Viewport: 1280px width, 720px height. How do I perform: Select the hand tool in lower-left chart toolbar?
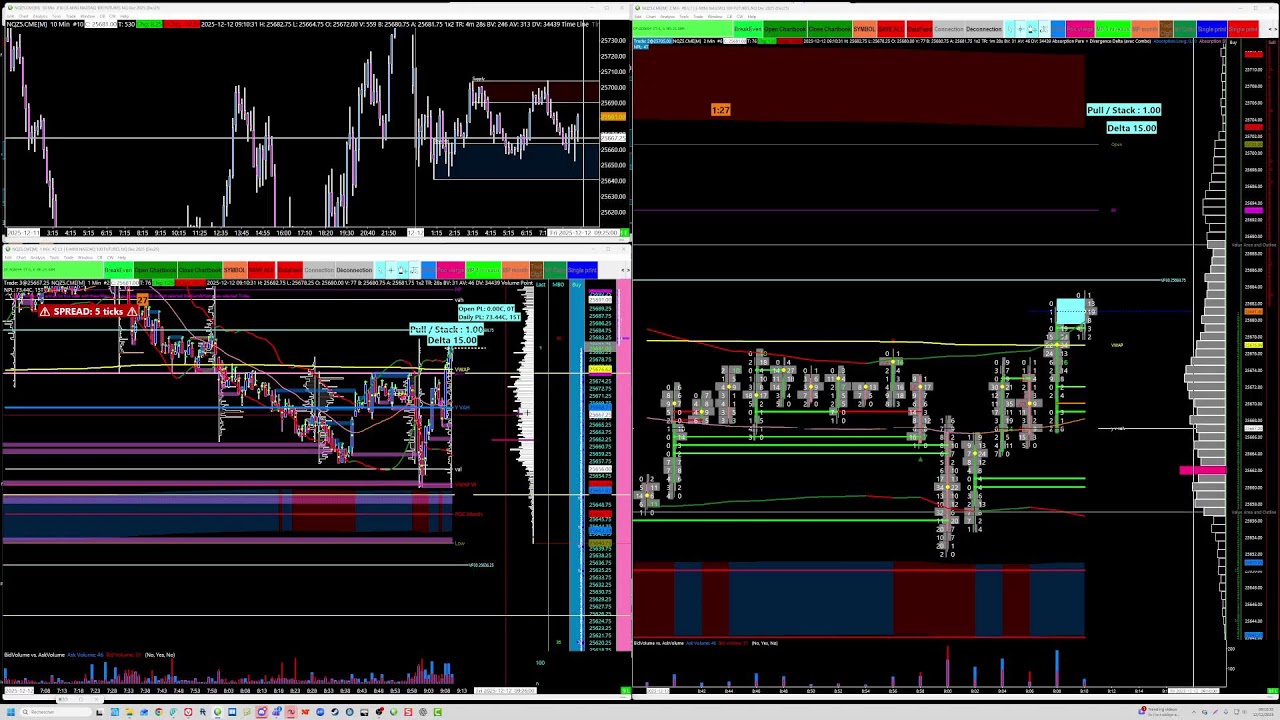pos(402,270)
